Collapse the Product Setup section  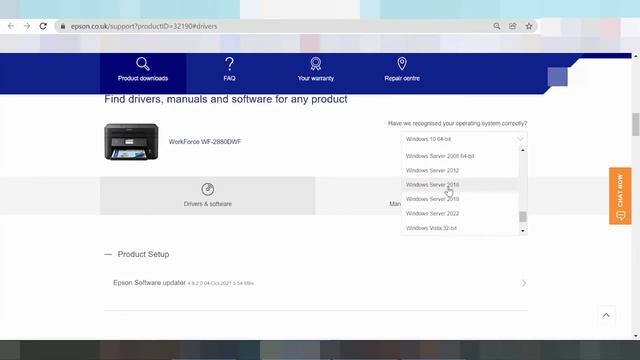point(137,254)
